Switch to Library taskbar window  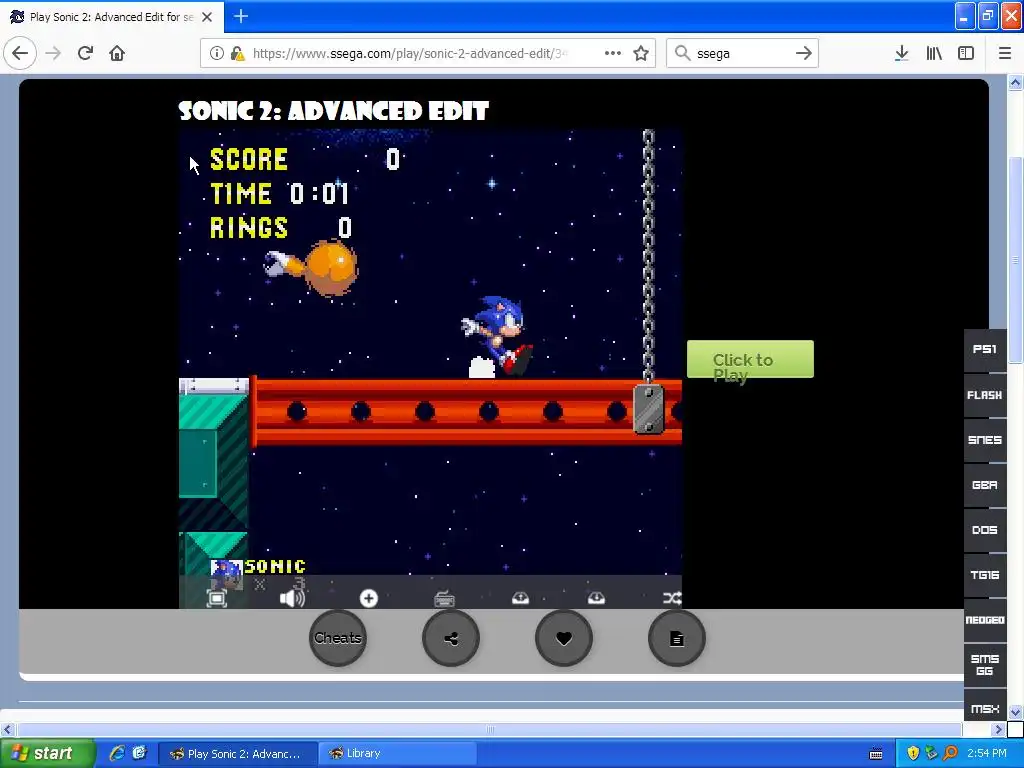[x=398, y=754]
